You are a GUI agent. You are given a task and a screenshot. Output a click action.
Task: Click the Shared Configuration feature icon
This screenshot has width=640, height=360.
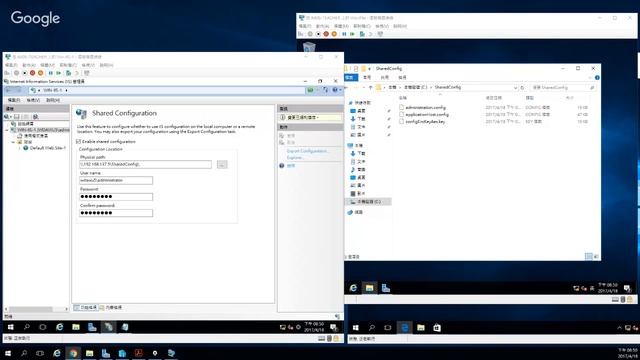tap(81, 114)
